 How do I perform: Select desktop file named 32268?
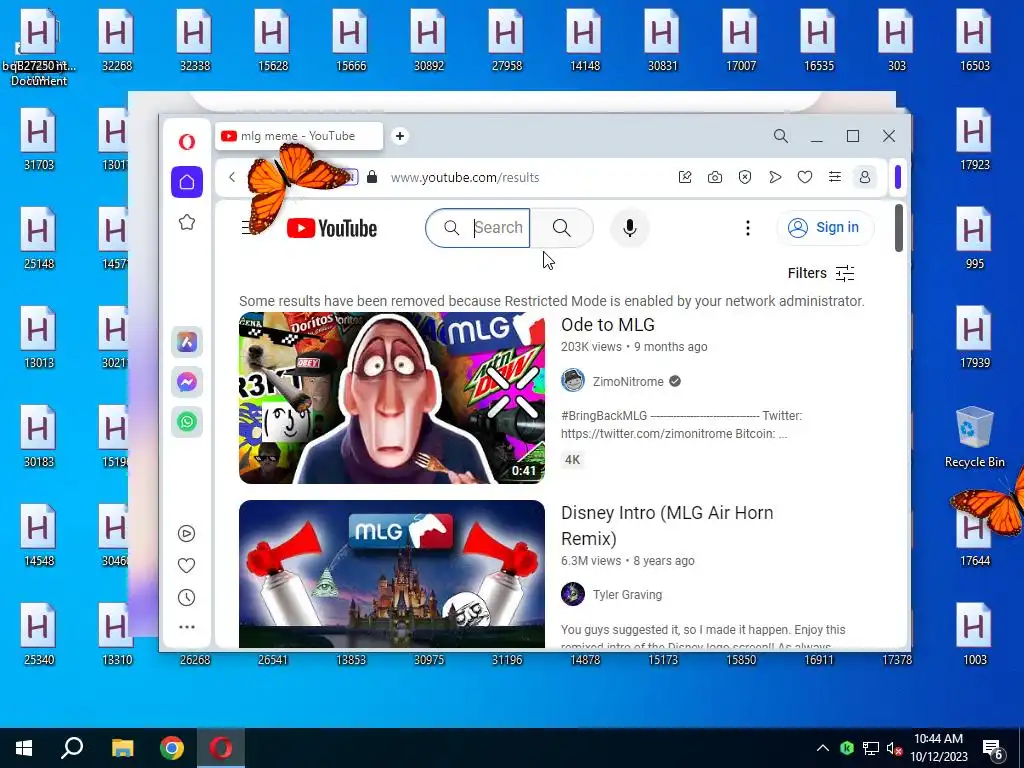[x=117, y=40]
